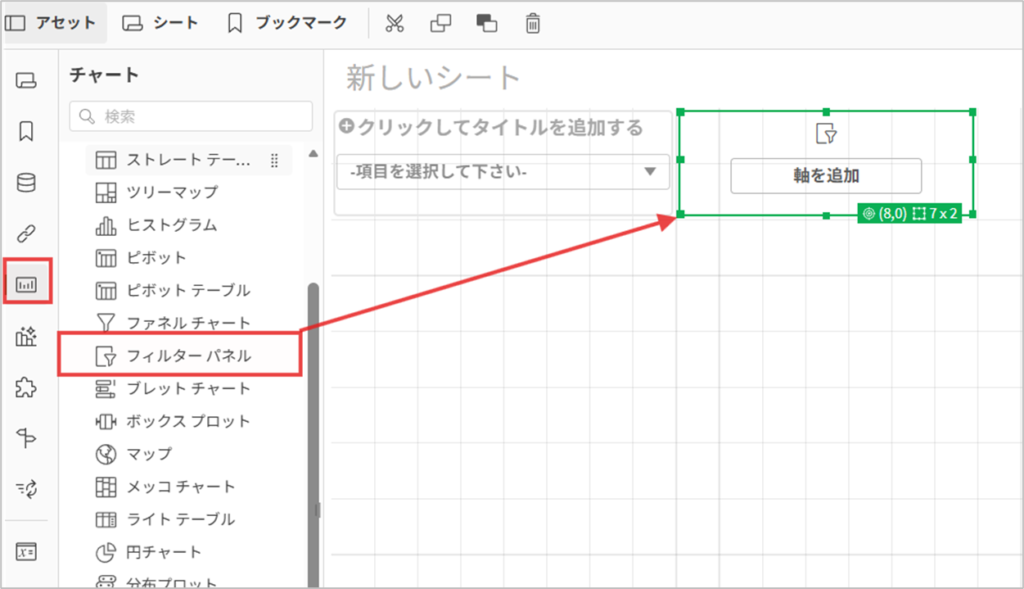Click the chart list vertical scrollbar
This screenshot has height=589, width=1024.
point(313,400)
